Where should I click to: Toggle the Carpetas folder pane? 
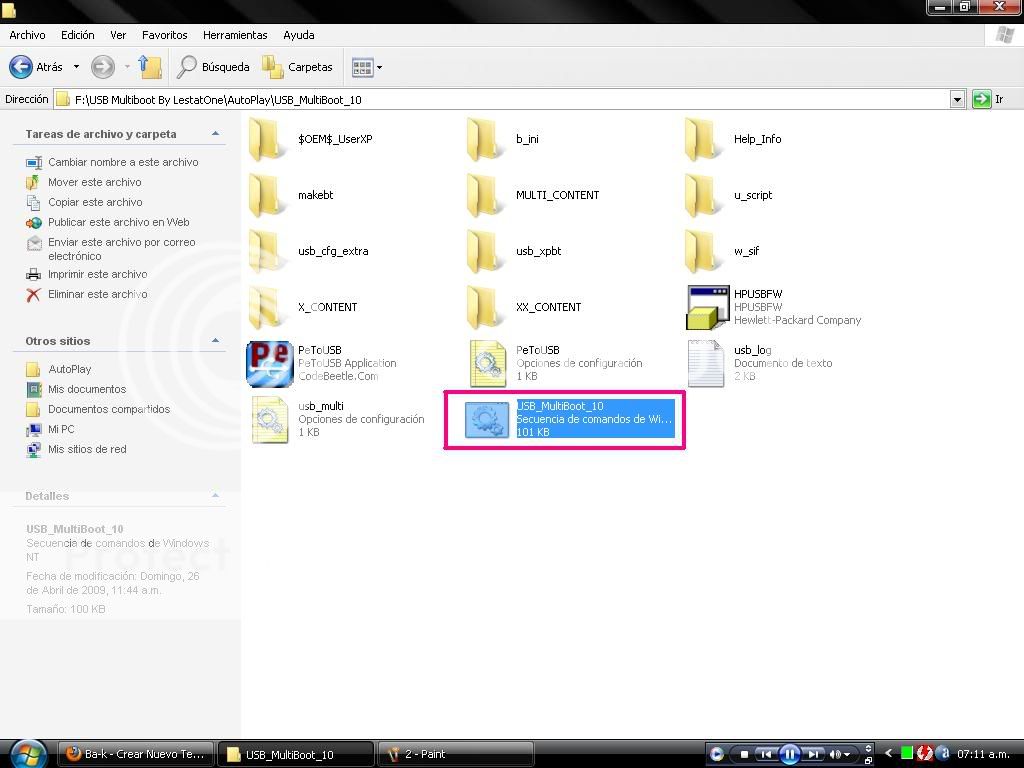click(x=298, y=67)
